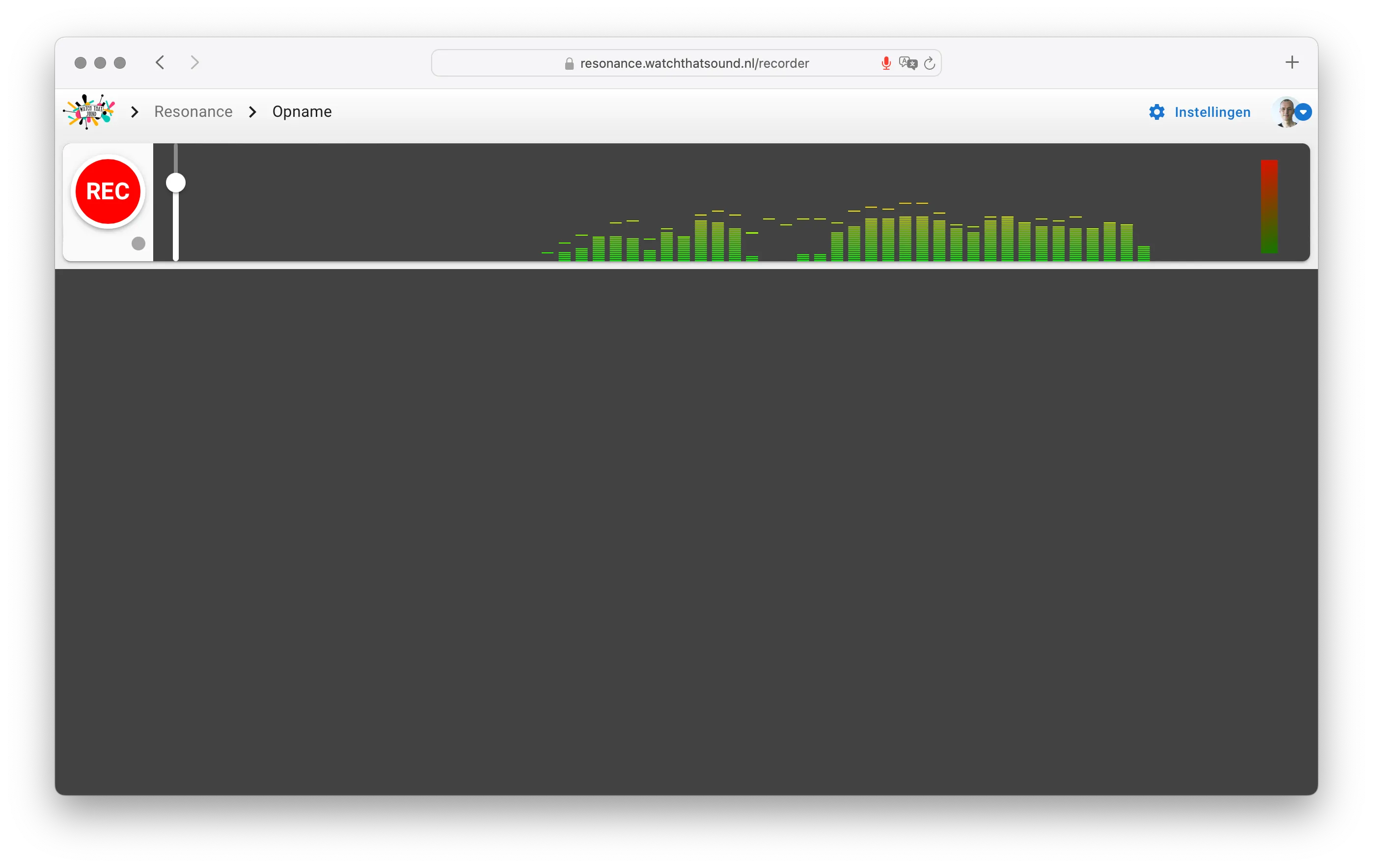Reload the page with the refresh icon
The height and width of the screenshot is (868, 1373).
930,63
